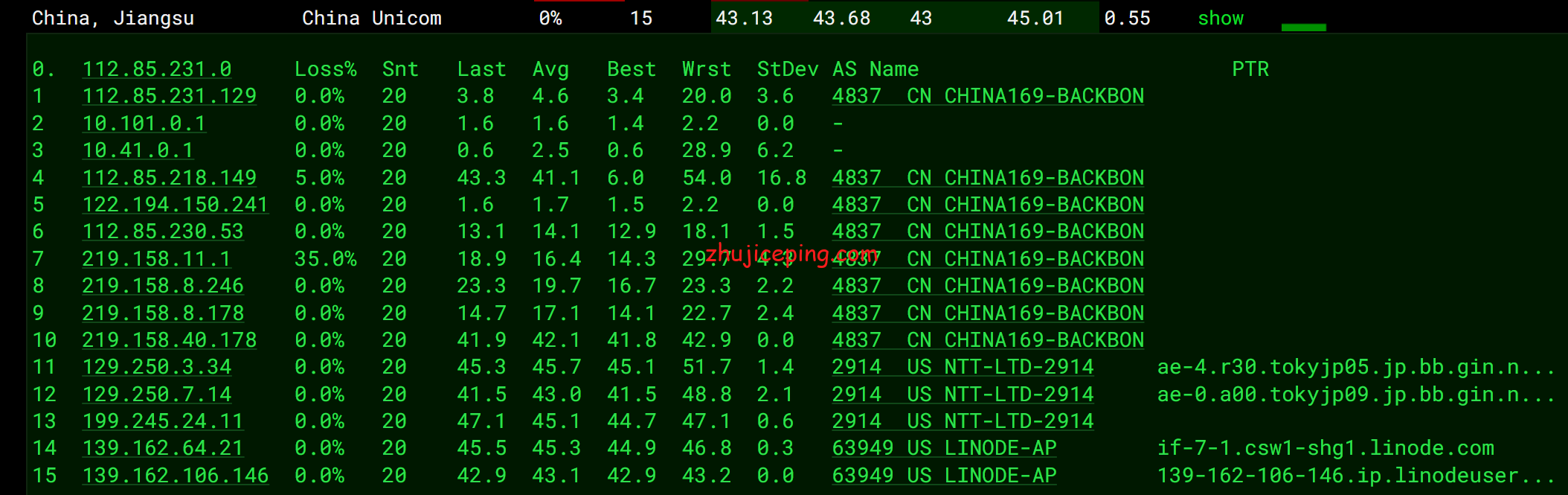Select the China, Jiangsu location text
Viewport: 1568px width, 495px height.
113,19
